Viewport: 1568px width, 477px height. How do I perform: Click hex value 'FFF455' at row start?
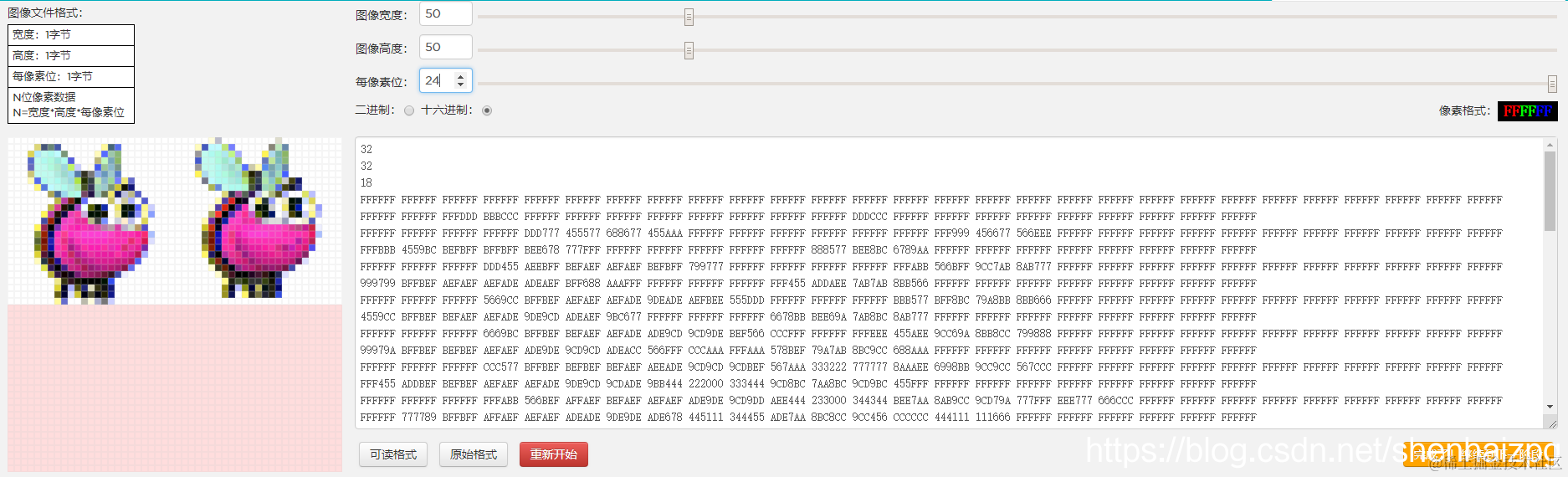378,384
